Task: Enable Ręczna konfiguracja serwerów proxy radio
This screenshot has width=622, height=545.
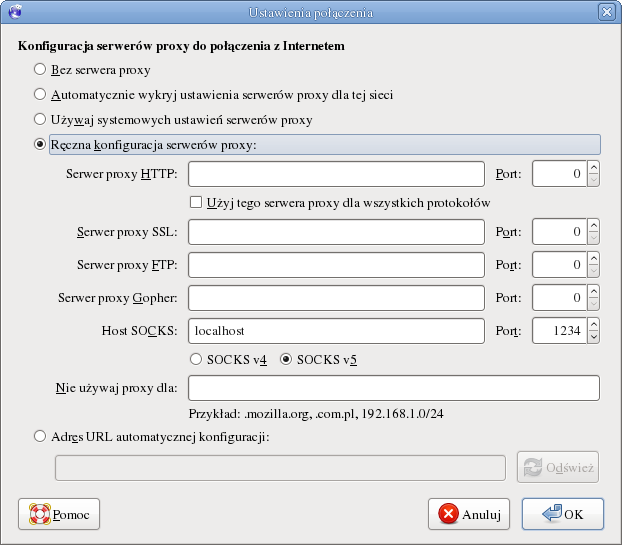Action: click(x=40, y=145)
